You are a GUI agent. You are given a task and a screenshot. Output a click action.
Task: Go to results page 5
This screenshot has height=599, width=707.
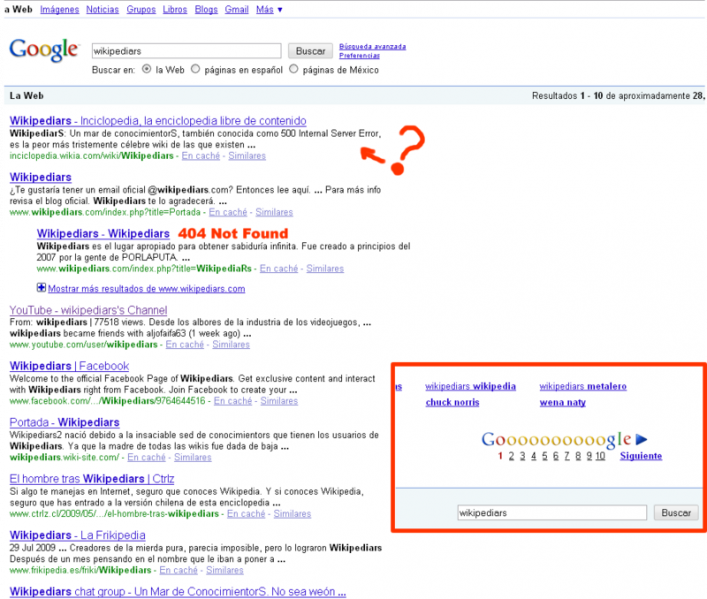[544, 456]
